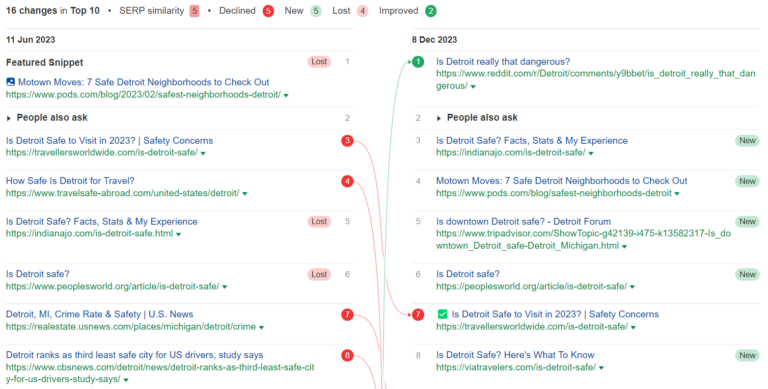
Task: Click the green checkmark icon next to travellersworldwide result
Action: click(x=442, y=314)
